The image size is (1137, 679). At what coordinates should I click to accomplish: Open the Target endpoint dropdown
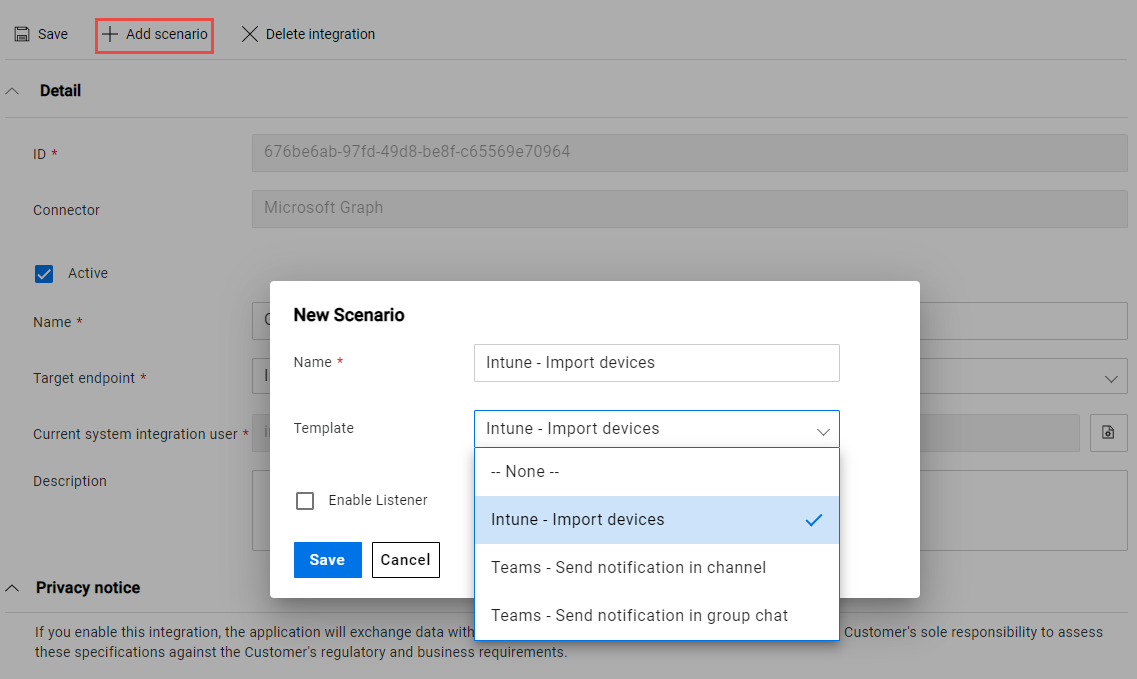[1110, 377]
